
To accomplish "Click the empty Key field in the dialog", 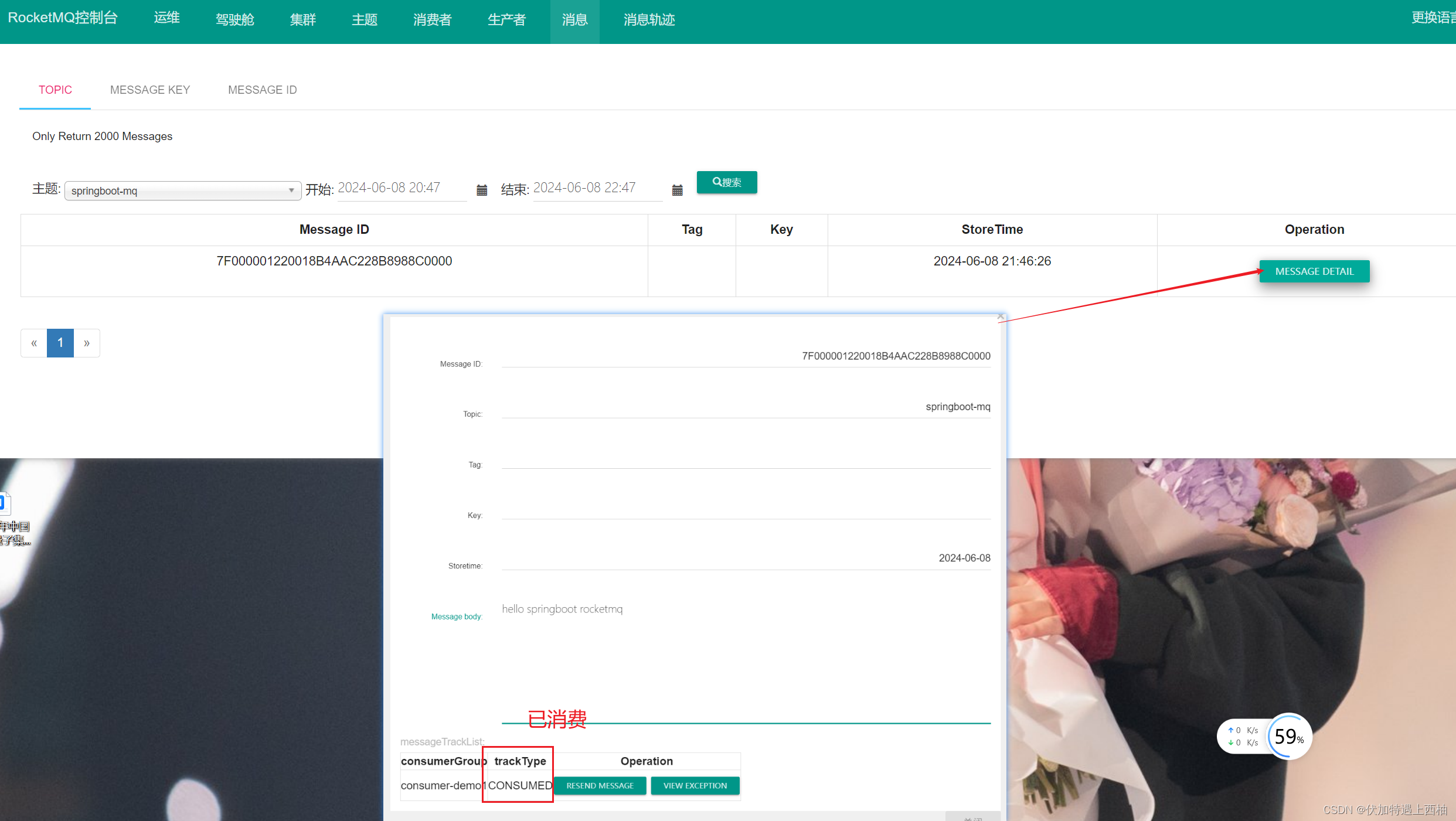I will 746,508.
